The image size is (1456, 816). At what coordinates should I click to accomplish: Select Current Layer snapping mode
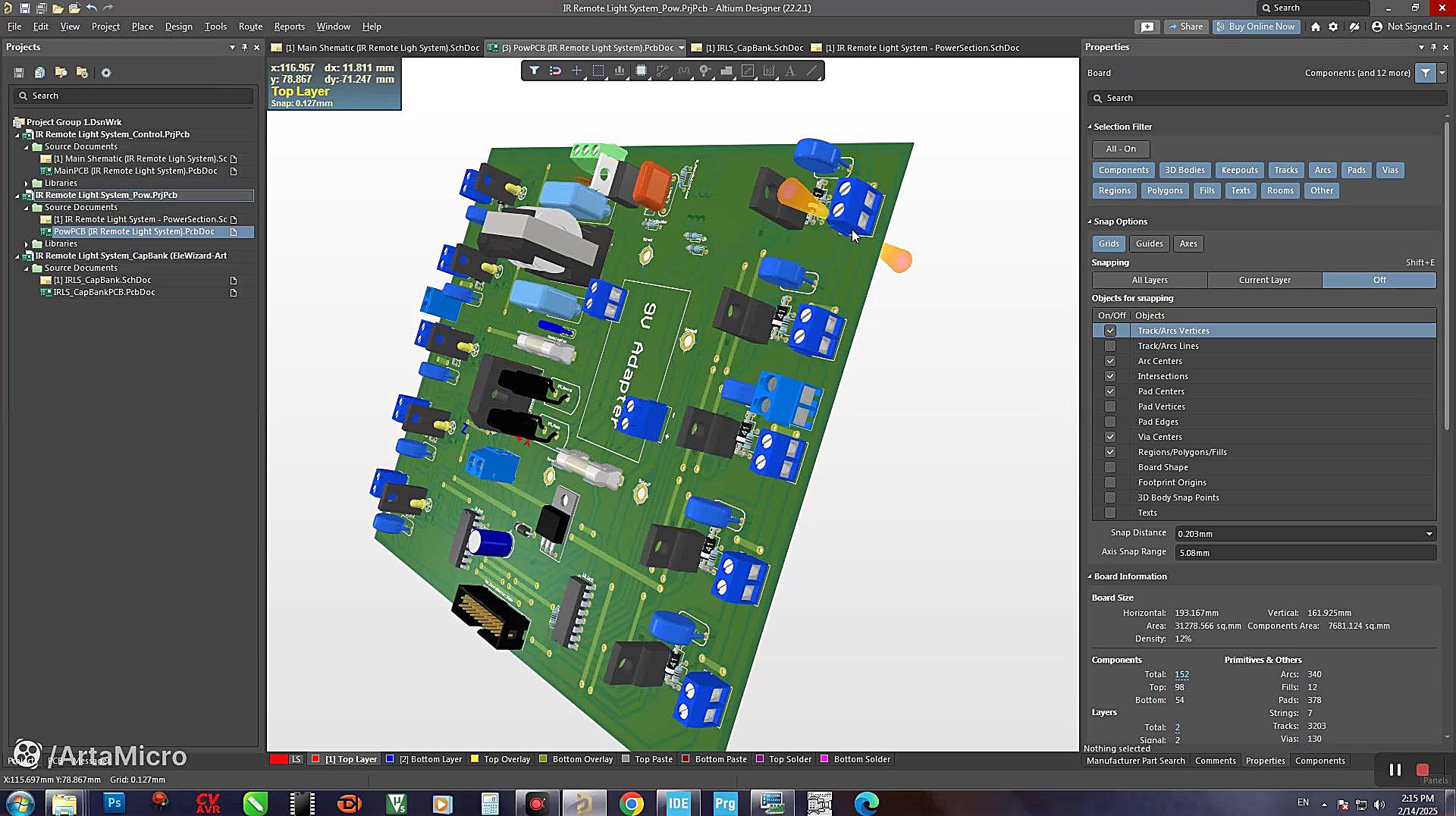pos(1264,280)
